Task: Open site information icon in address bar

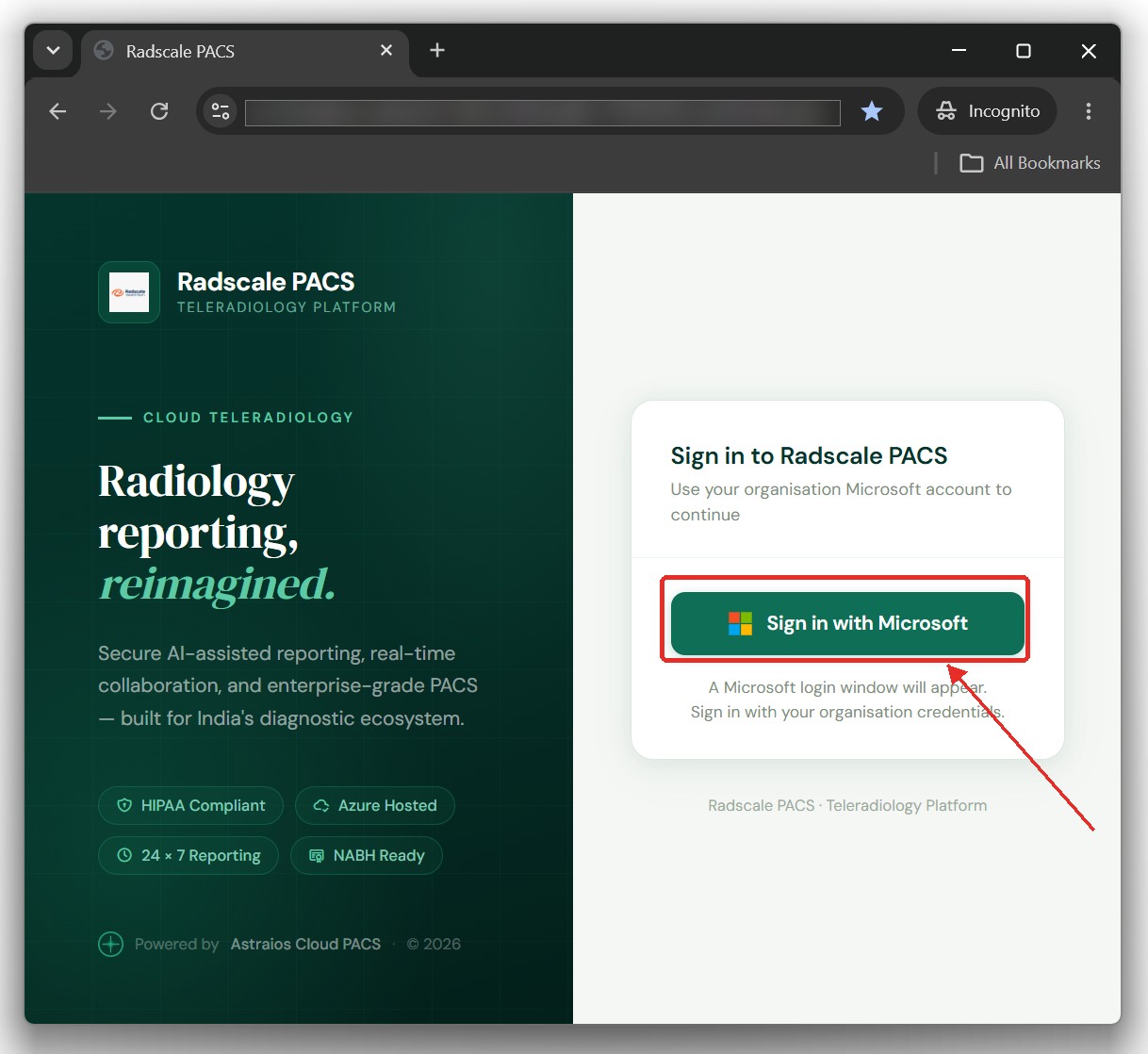Action: 221,111
